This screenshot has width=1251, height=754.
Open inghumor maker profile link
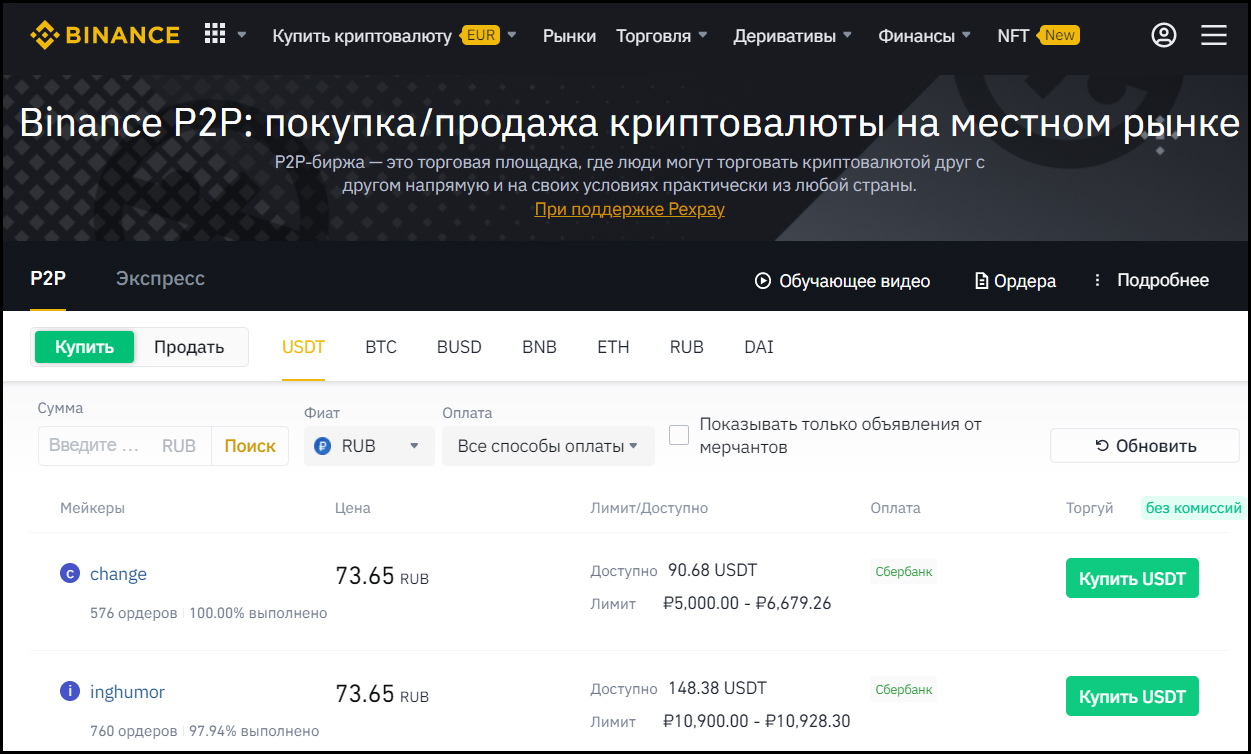tap(127, 692)
